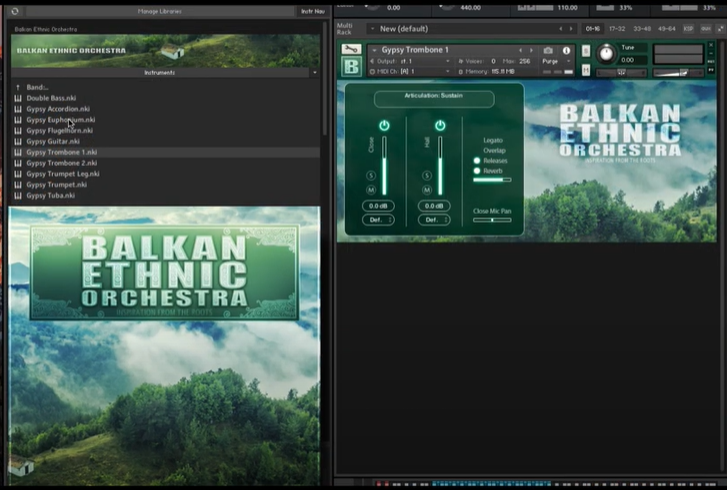Click the Band folder up arrow icon
Viewport: 727px width, 490px height.
(18, 87)
